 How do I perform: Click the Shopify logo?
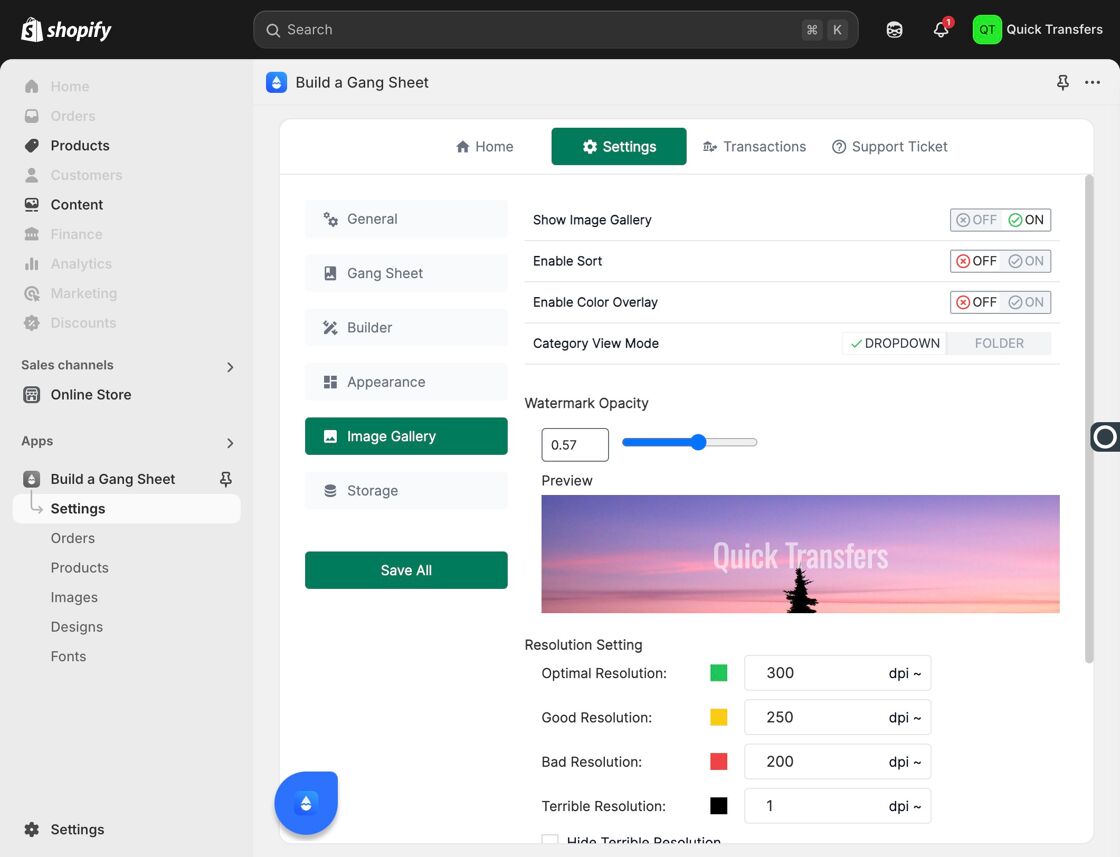[x=66, y=30]
